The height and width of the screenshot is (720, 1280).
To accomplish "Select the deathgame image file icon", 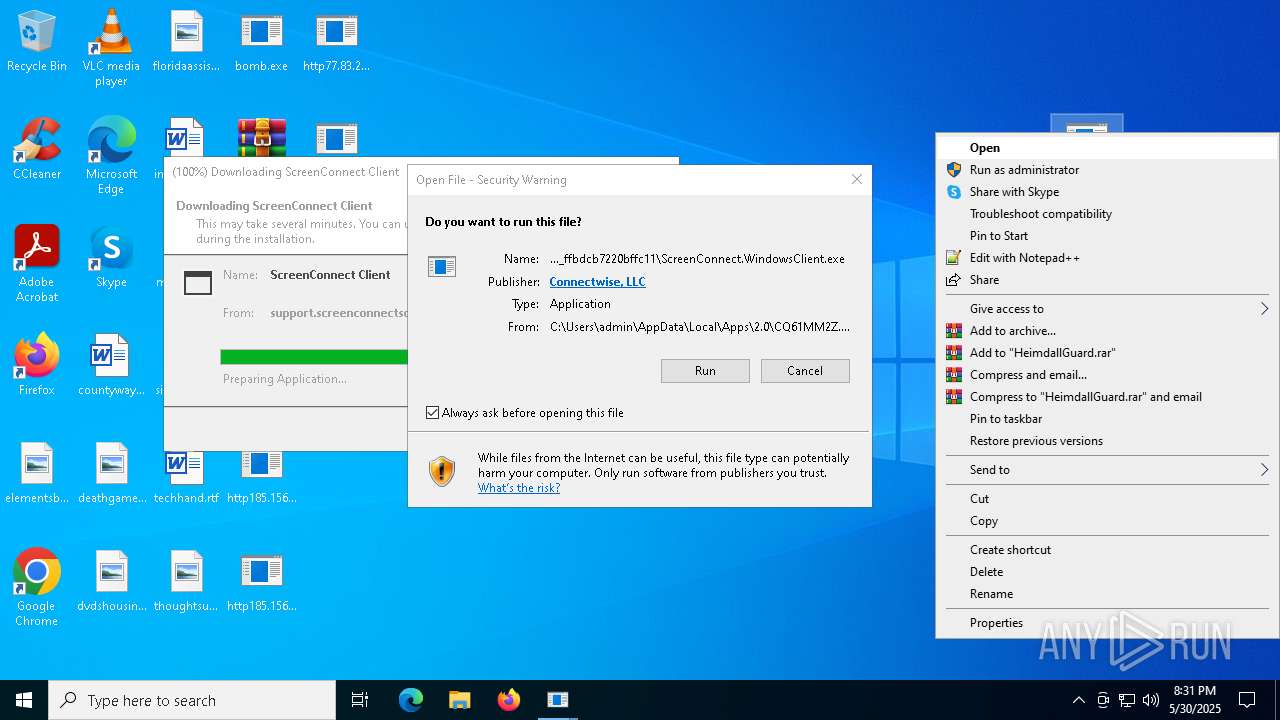I will click(111, 474).
